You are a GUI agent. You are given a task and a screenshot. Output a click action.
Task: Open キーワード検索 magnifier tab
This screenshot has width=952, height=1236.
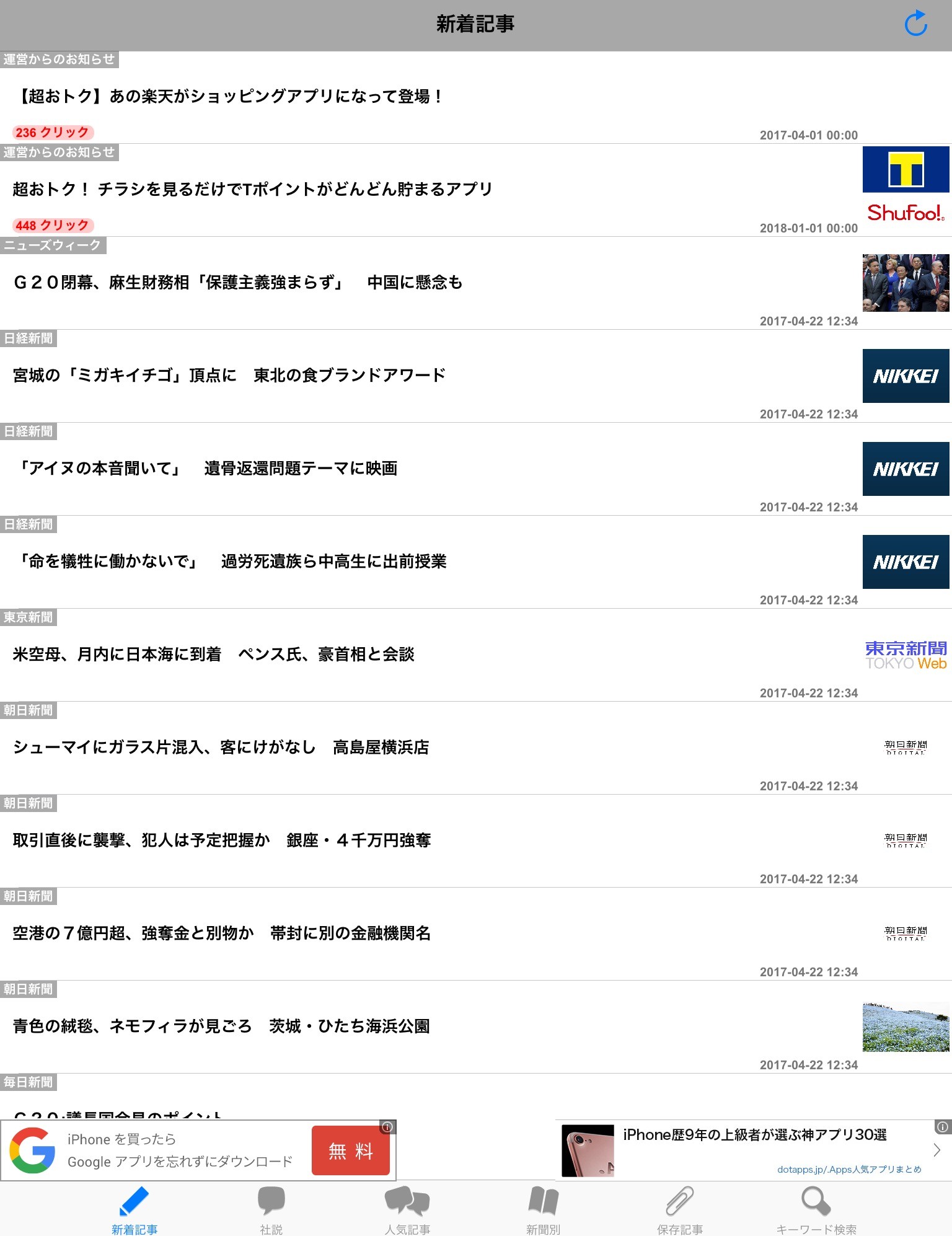pos(816,1209)
